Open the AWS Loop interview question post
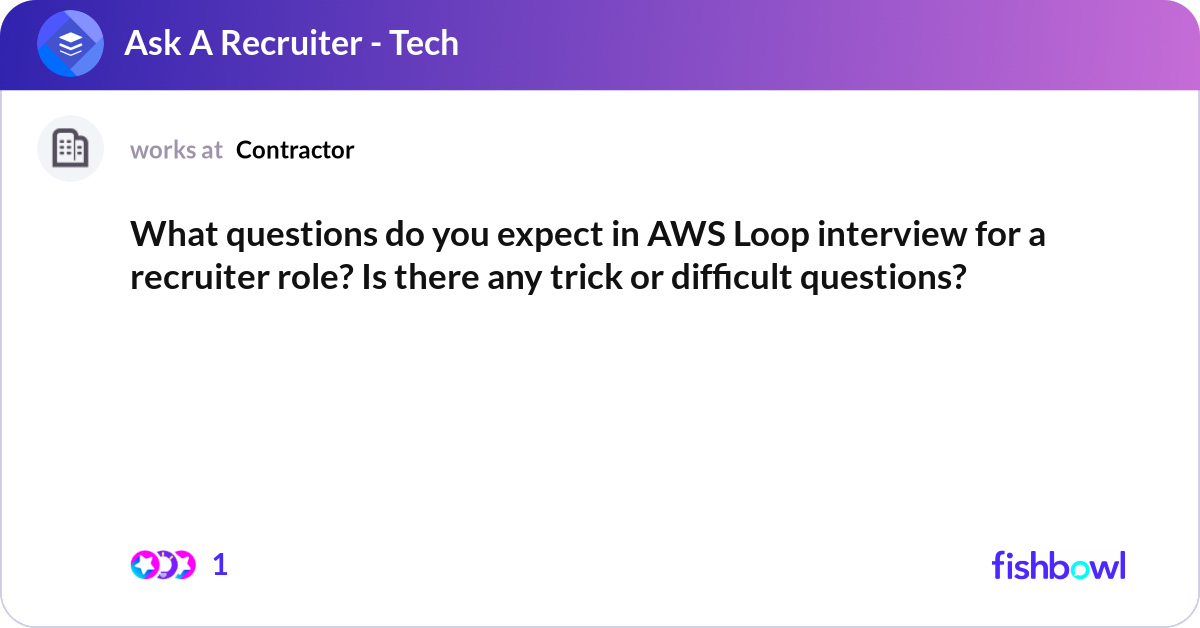 click(588, 255)
